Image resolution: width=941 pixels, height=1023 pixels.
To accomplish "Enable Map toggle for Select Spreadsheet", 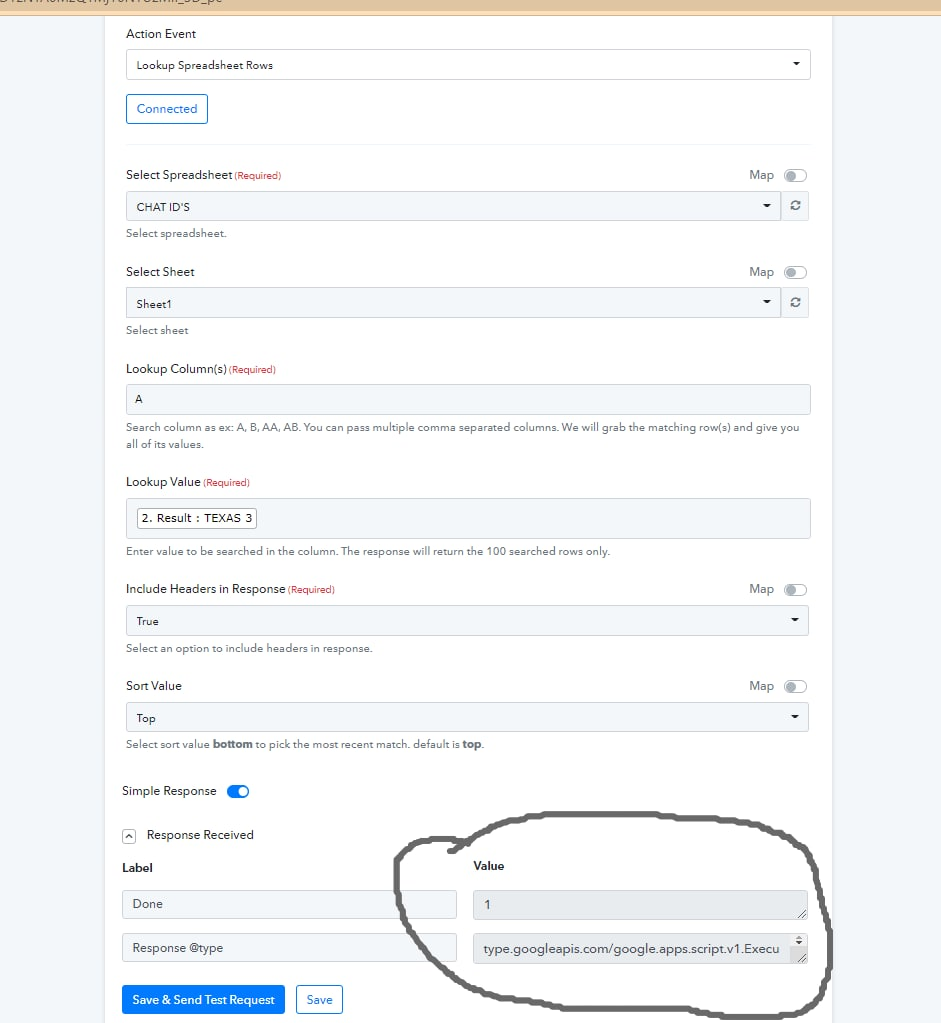I will pos(795,176).
